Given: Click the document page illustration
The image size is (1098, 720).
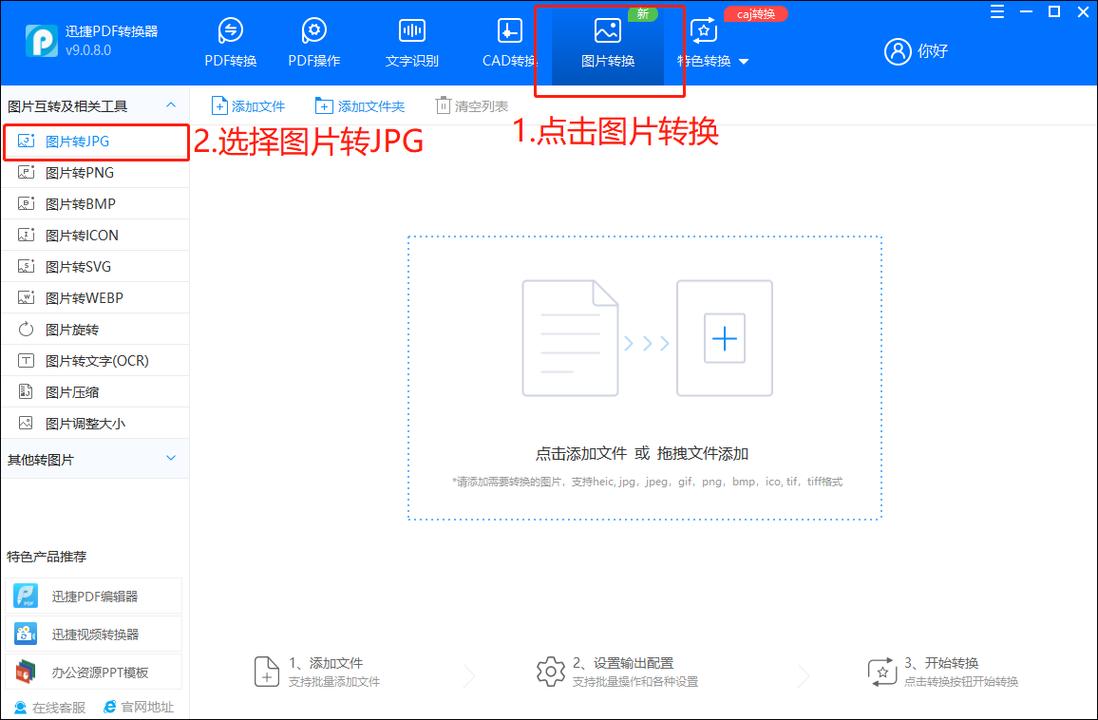Looking at the screenshot, I should [x=570, y=338].
